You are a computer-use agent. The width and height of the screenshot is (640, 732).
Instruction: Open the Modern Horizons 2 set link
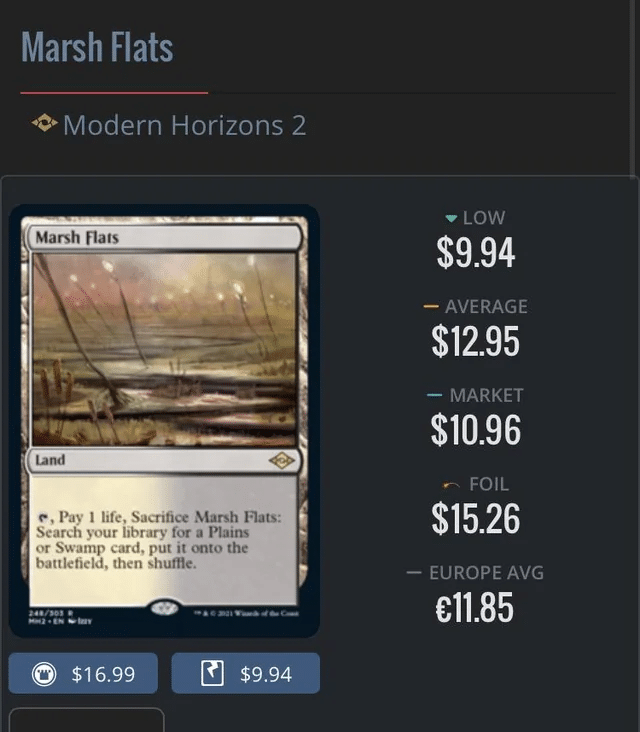click(x=185, y=125)
